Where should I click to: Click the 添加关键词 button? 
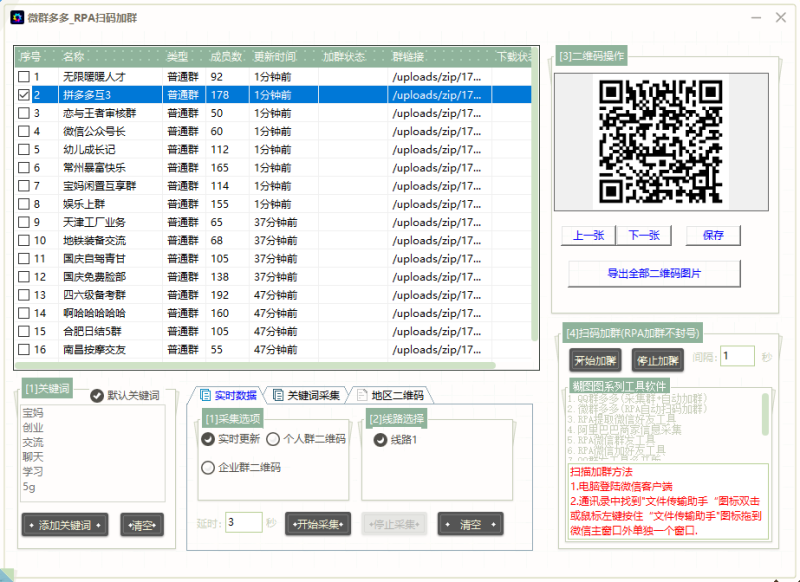(65, 525)
